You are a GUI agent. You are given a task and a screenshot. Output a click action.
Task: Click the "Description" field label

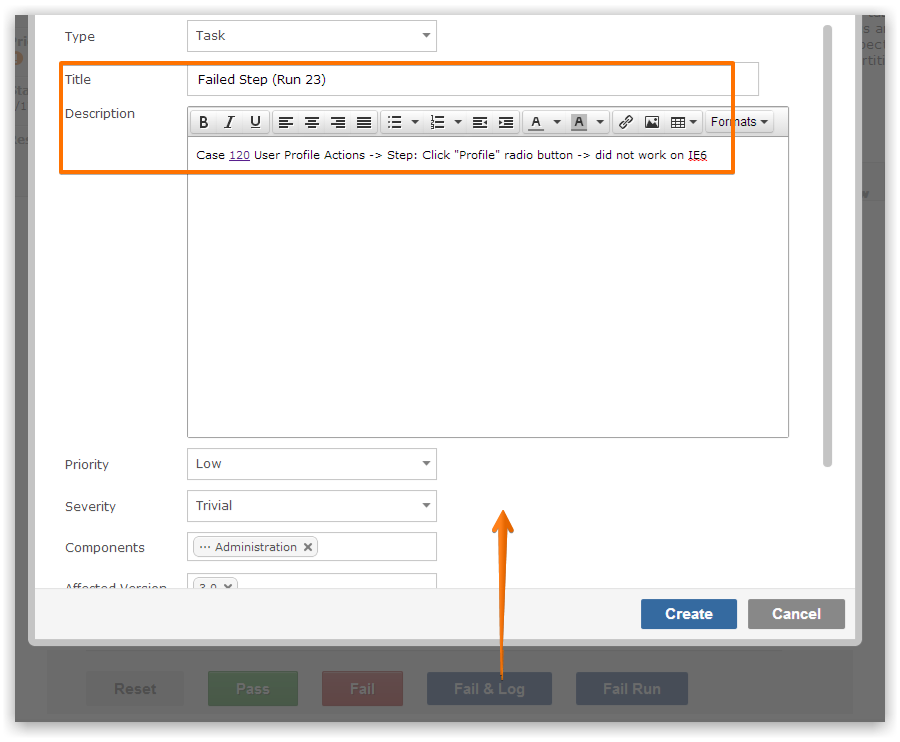100,114
